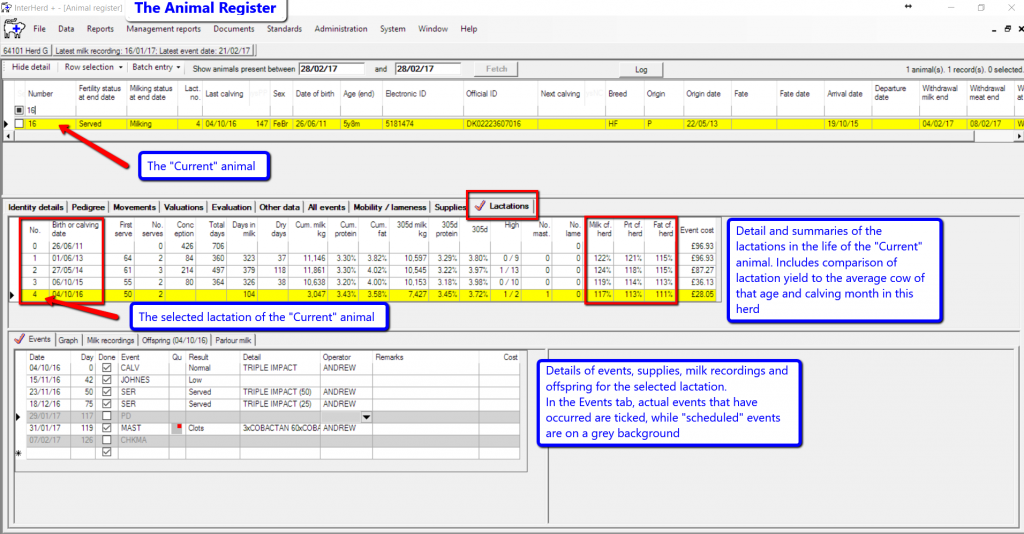Open the System menu
Image resolution: width=1024 pixels, height=534 pixels.
pos(392,29)
